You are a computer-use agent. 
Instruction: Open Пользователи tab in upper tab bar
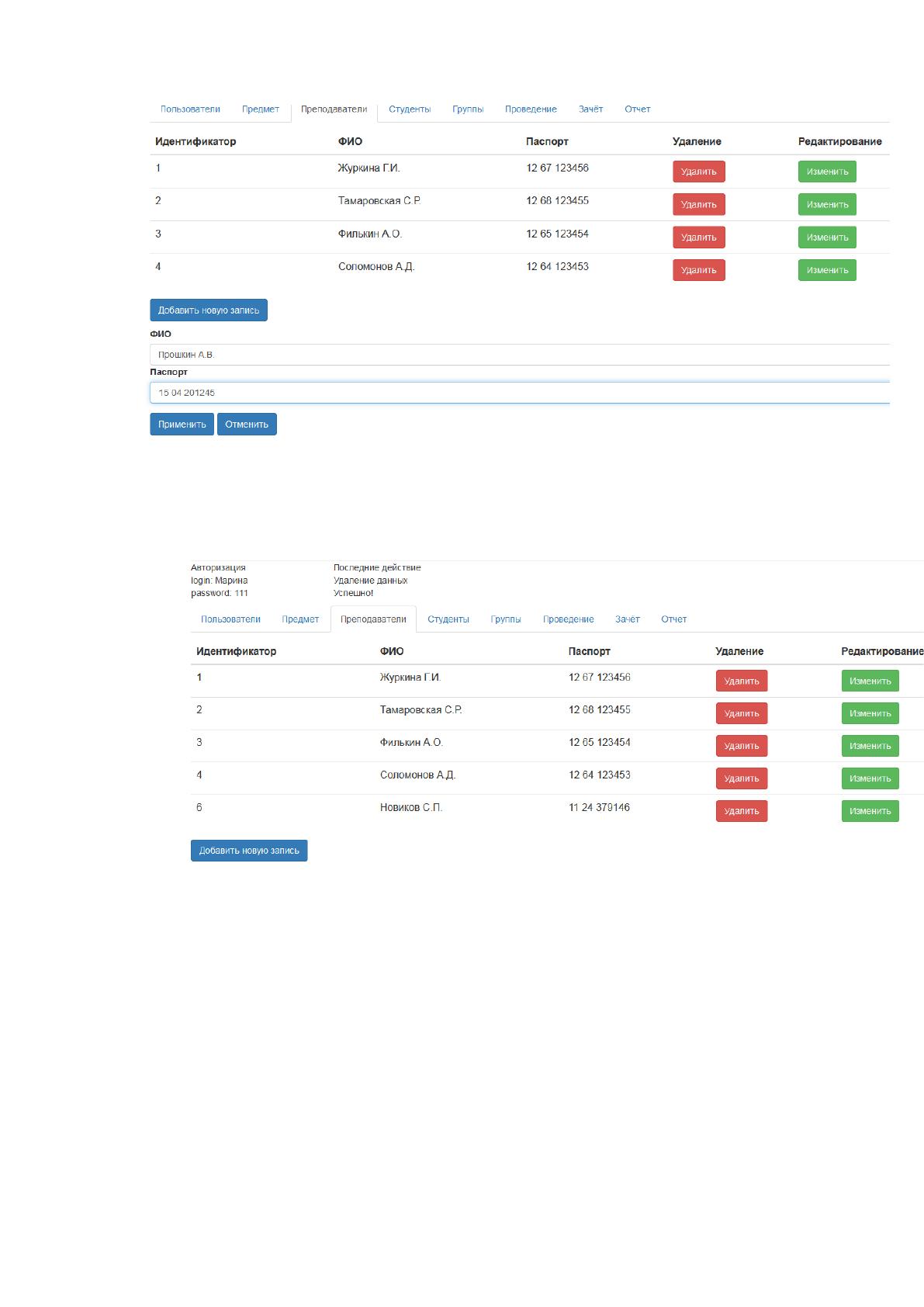190,109
